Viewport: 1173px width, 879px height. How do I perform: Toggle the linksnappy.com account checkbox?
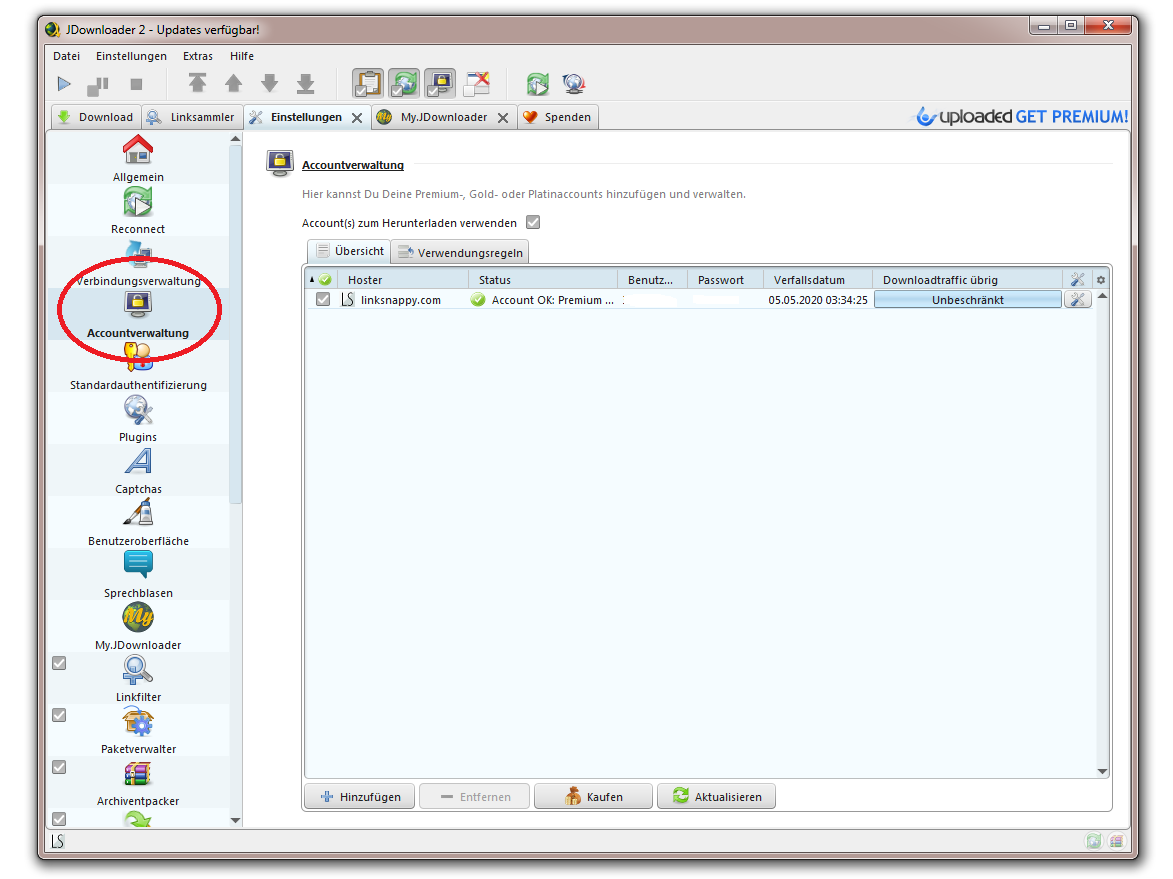coord(322,299)
